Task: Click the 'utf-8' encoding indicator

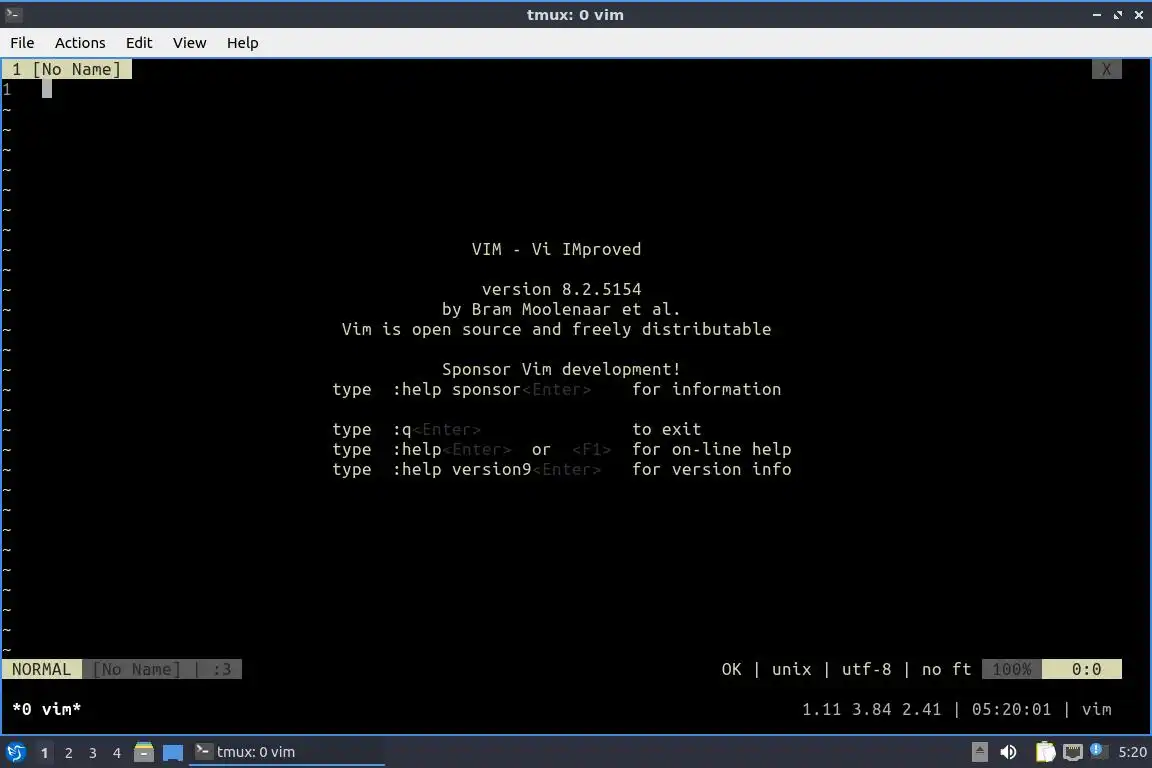Action: pos(866,669)
